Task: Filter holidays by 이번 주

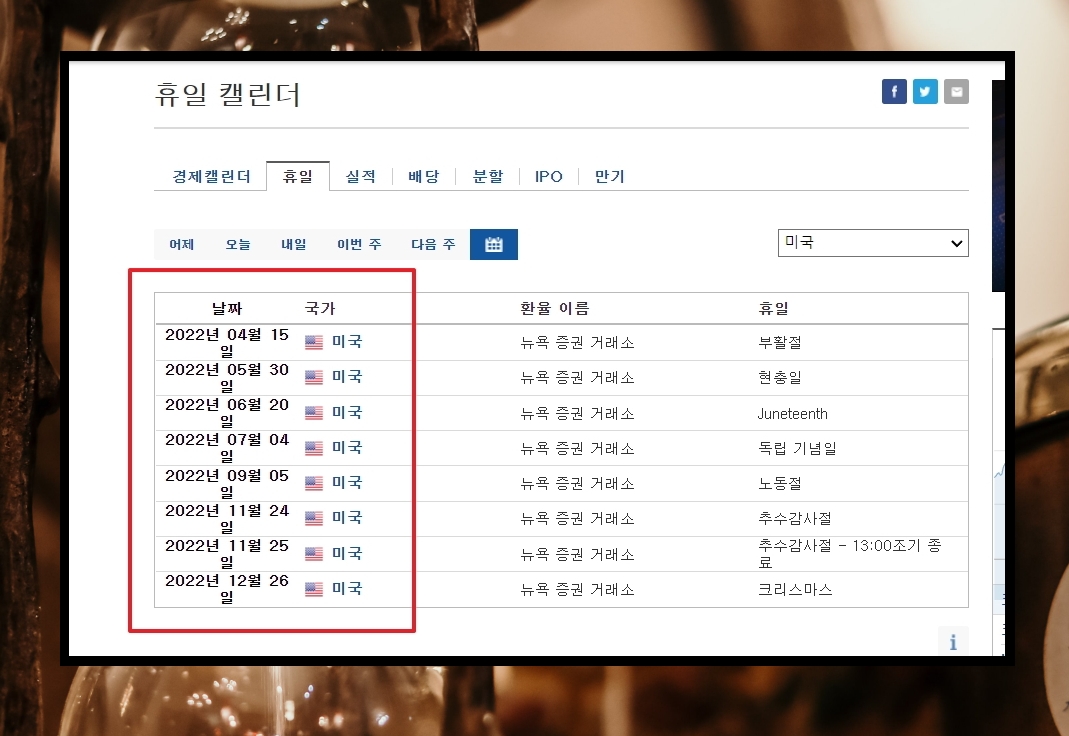Action: point(359,245)
